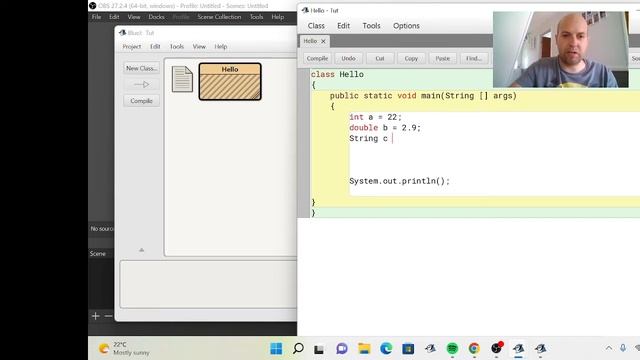Open the Project menu in BlueJ
Viewport: 640px width, 360px height.
[x=132, y=47]
